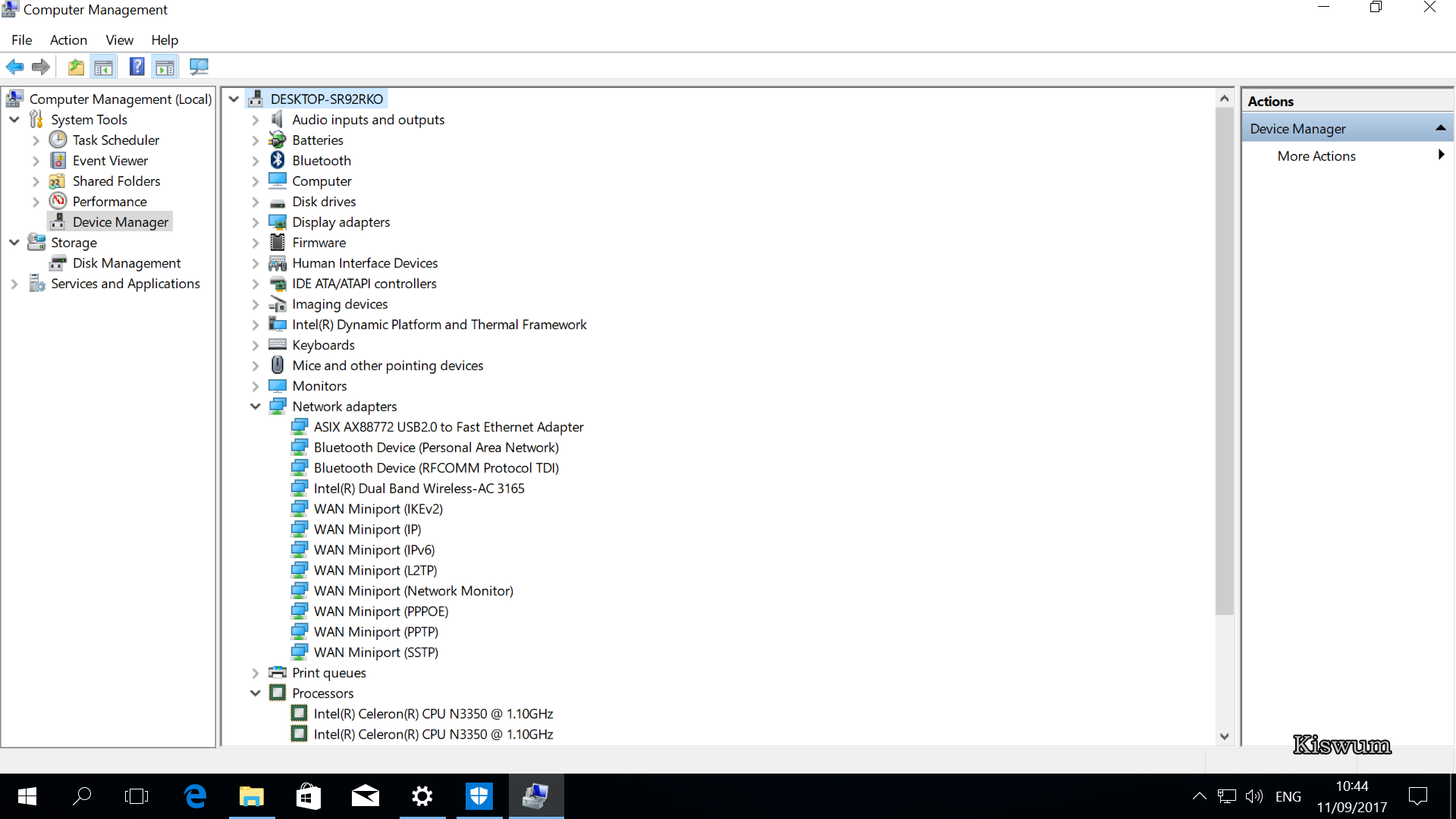Click the device list scroll up arrow
Screen dimensions: 1456x819
click(x=1224, y=99)
